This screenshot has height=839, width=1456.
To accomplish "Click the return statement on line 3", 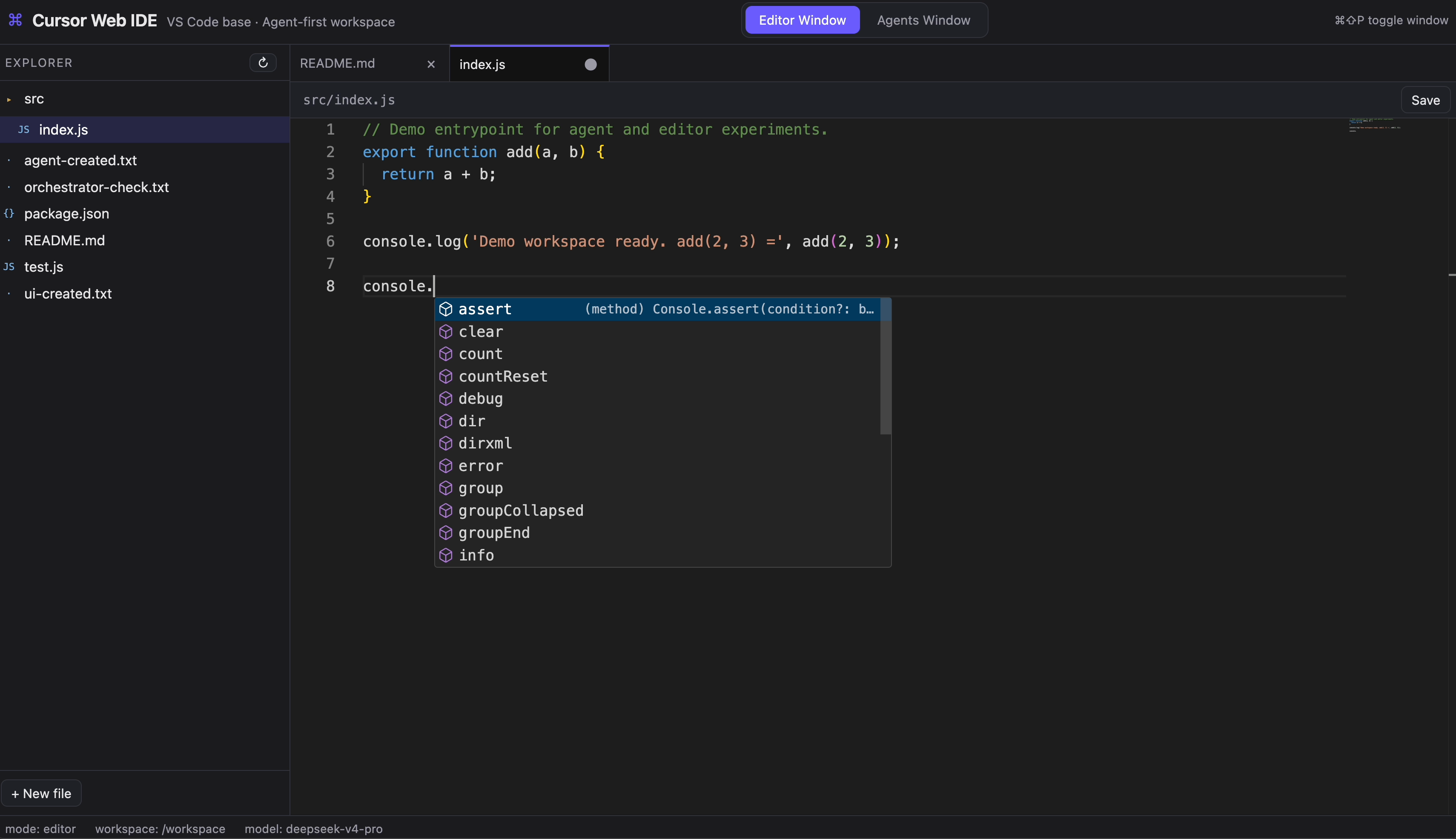I will [439, 174].
